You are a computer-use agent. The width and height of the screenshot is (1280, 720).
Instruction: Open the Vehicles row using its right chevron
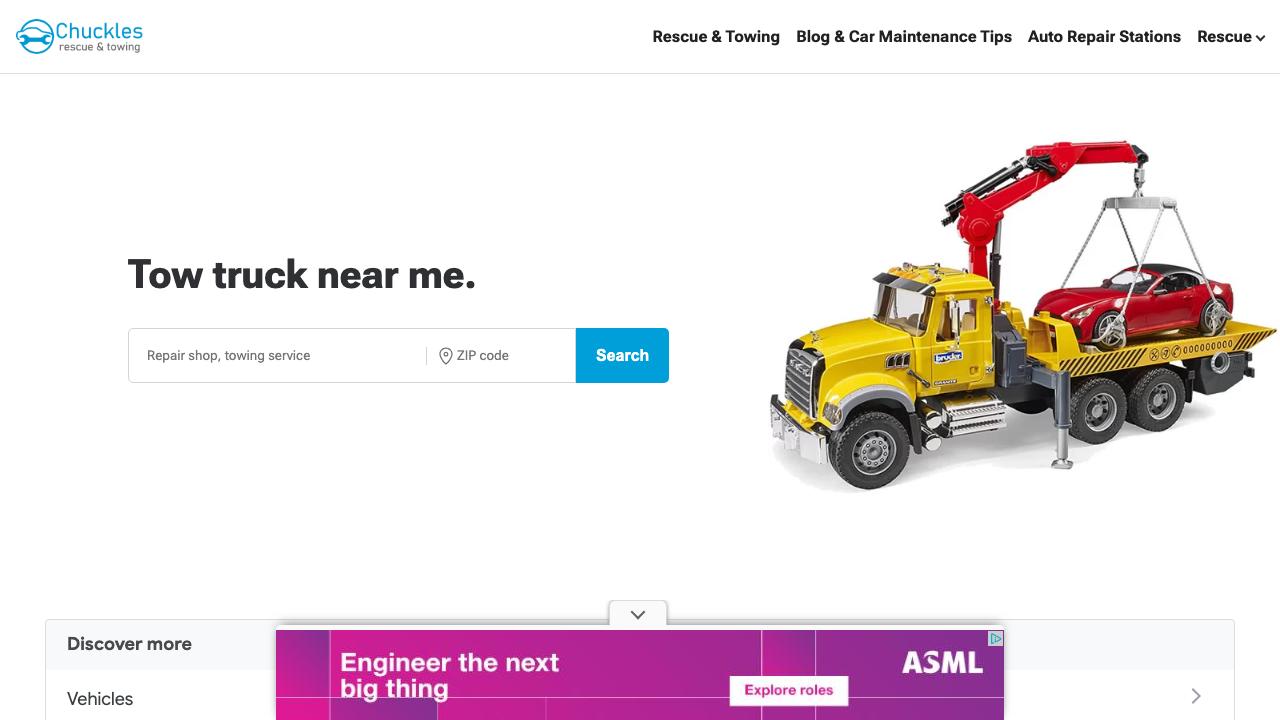pos(1196,696)
